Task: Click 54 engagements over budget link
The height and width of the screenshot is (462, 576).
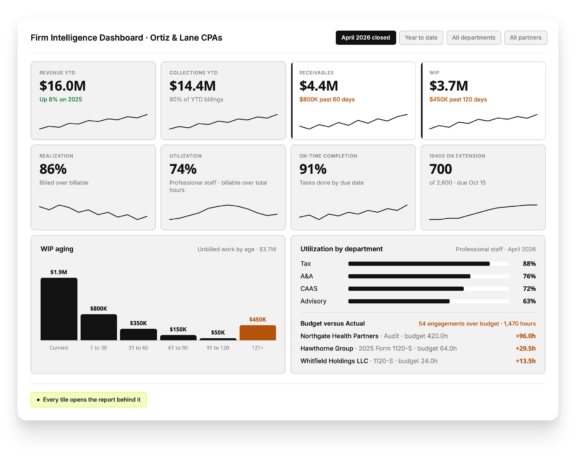Action: tap(477, 324)
